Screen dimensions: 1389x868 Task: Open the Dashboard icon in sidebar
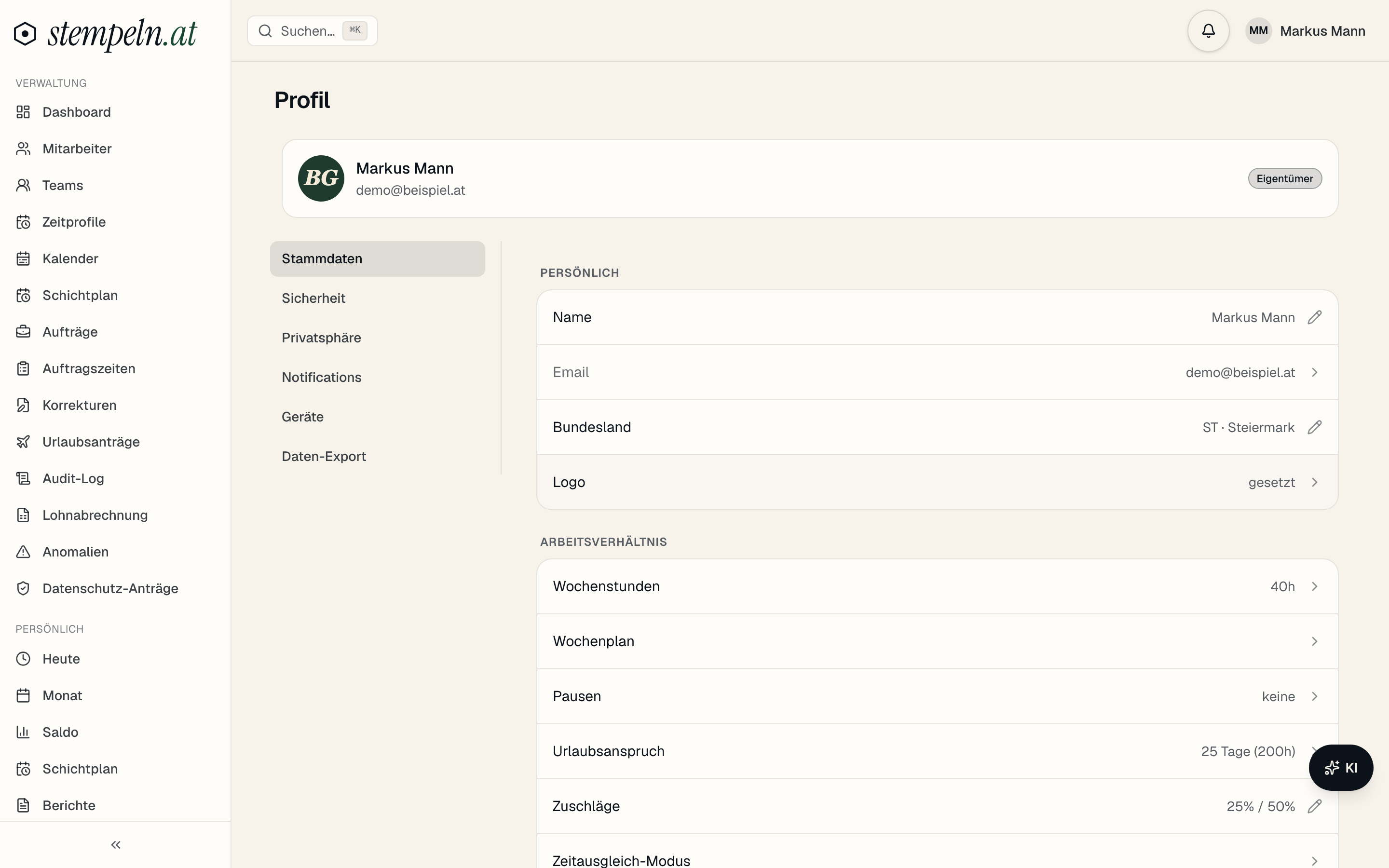[x=23, y=112]
